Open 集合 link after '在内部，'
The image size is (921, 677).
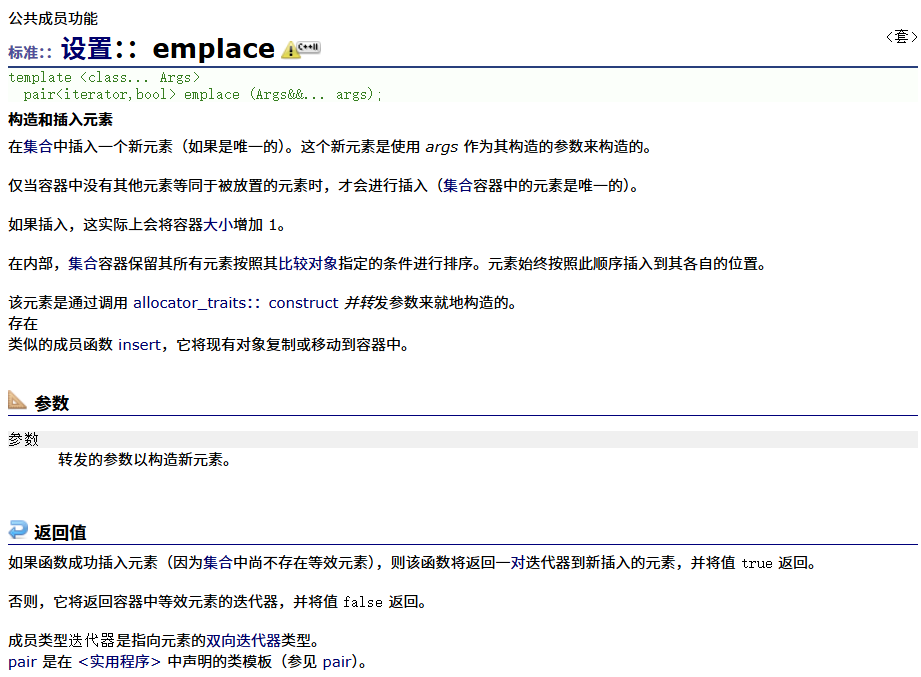[x=83, y=264]
